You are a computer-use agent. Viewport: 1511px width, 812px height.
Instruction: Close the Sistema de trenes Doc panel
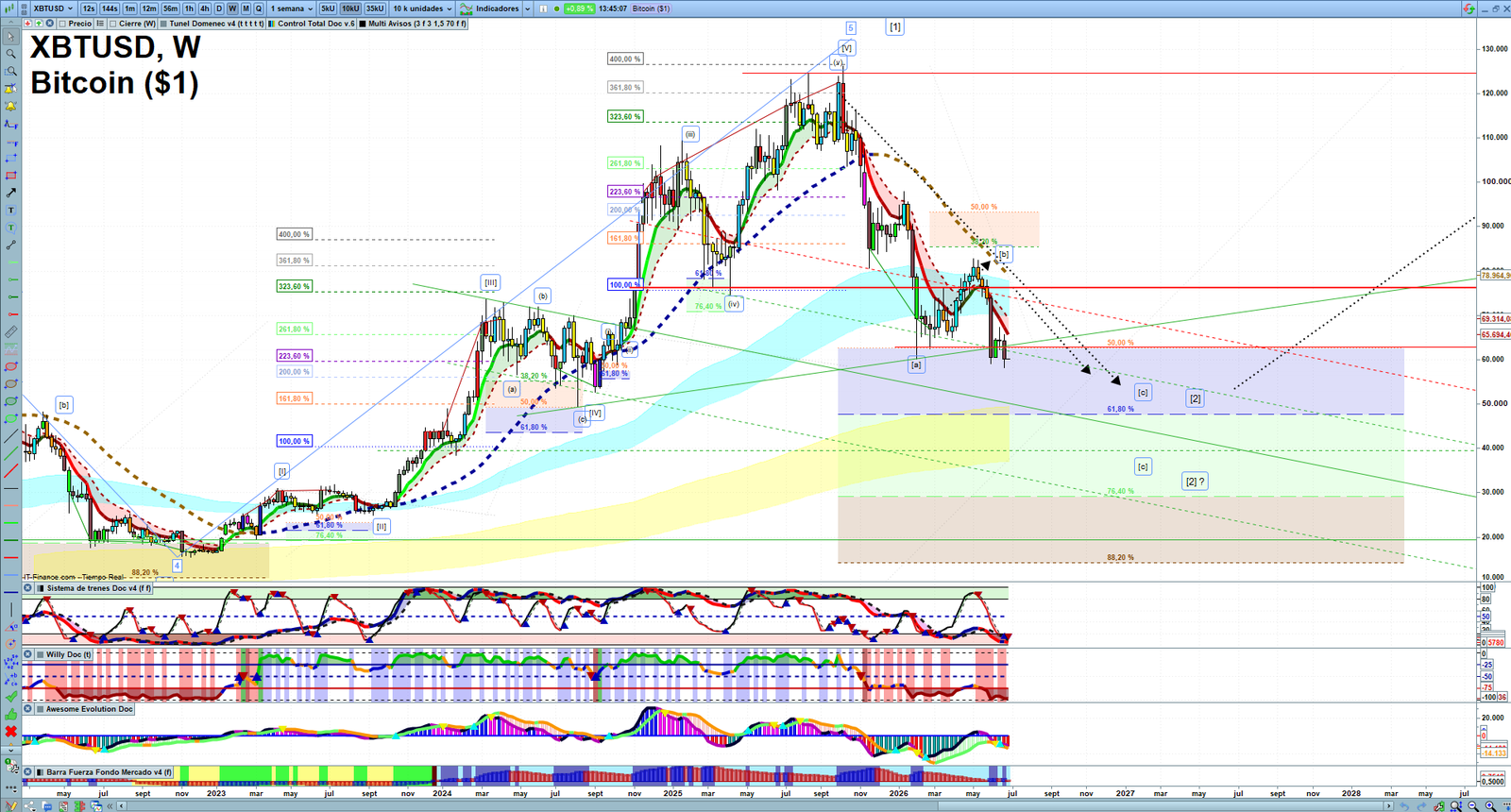(x=27, y=588)
